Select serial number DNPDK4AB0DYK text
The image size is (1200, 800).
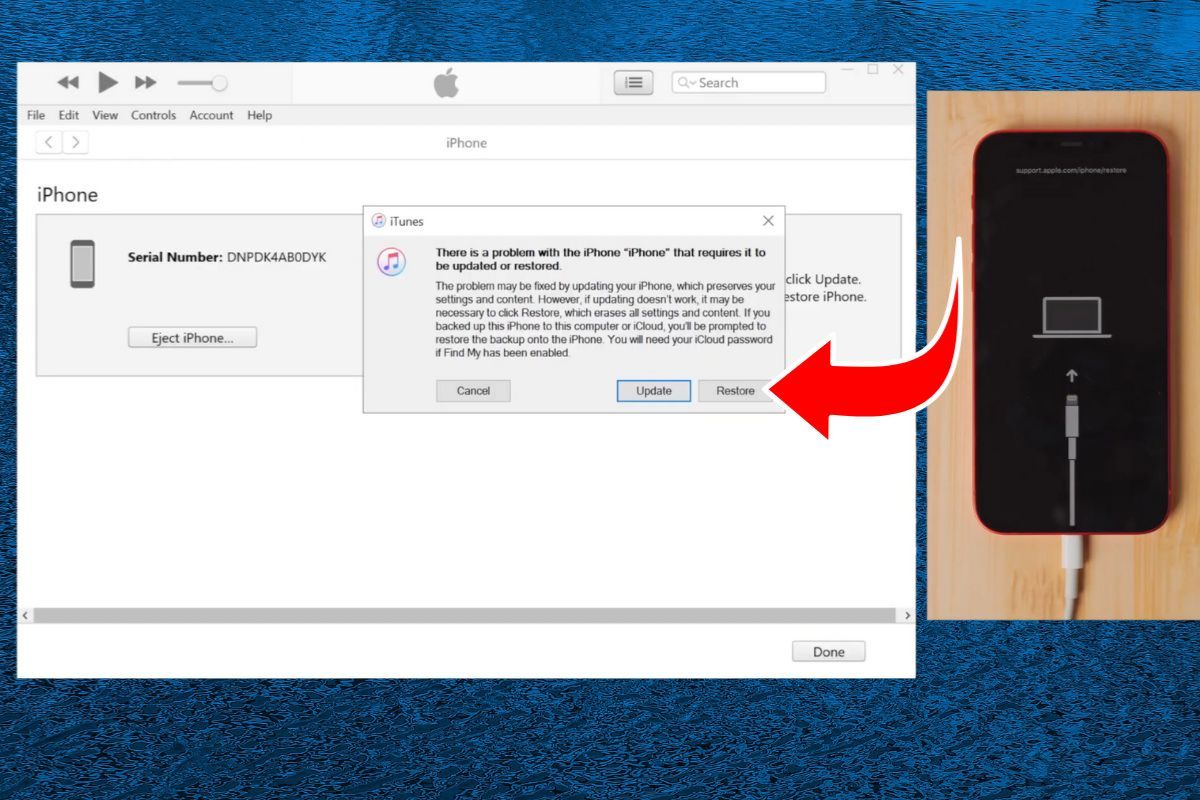[x=276, y=257]
